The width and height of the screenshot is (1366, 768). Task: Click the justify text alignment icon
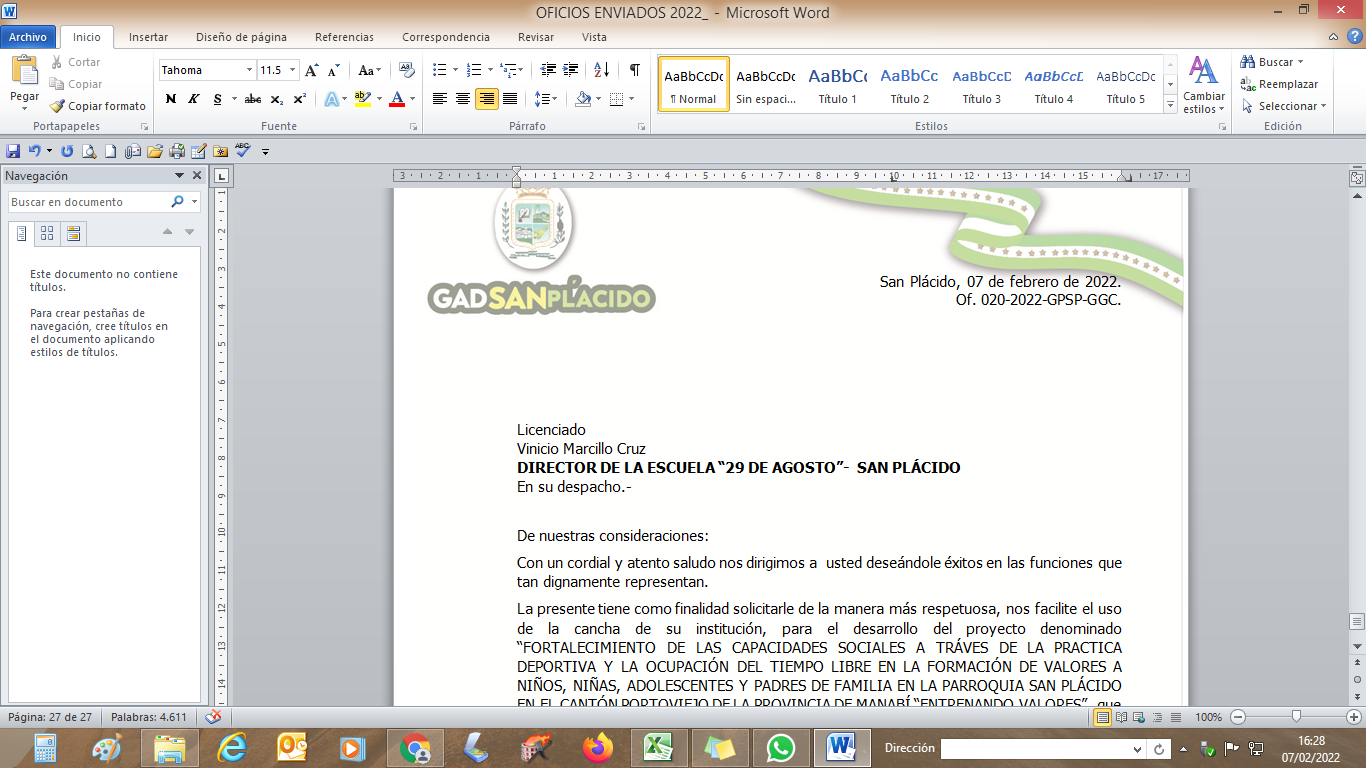[x=510, y=99]
